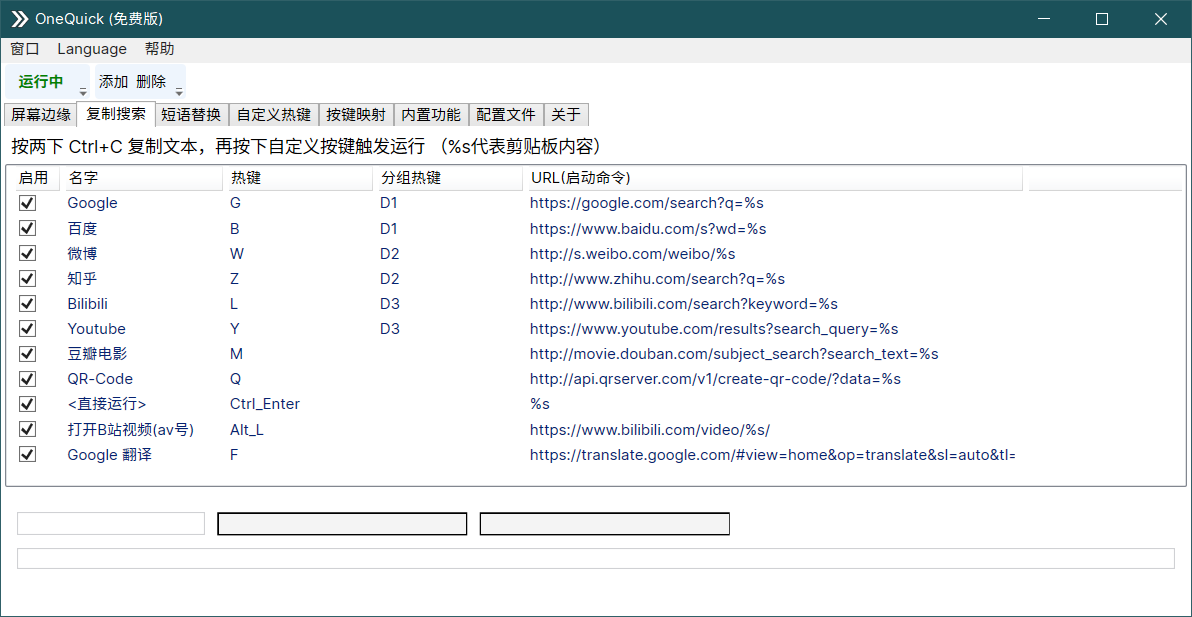Open the 短语替换 tab
Viewport: 1192px width, 617px height.
click(x=190, y=114)
